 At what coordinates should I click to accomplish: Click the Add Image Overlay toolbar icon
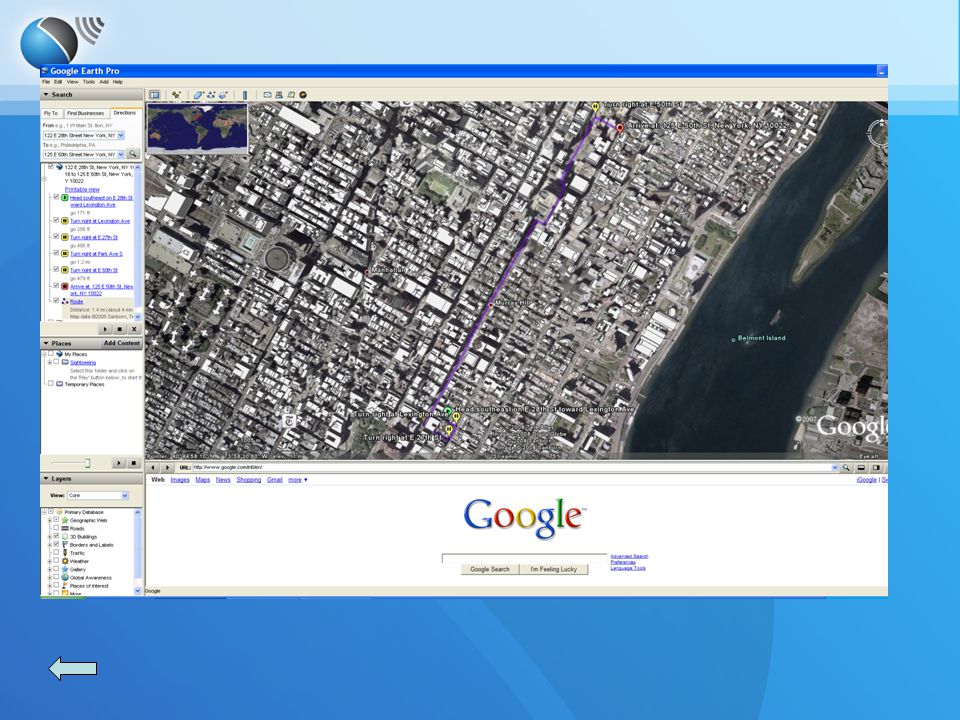pyautogui.click(x=223, y=95)
